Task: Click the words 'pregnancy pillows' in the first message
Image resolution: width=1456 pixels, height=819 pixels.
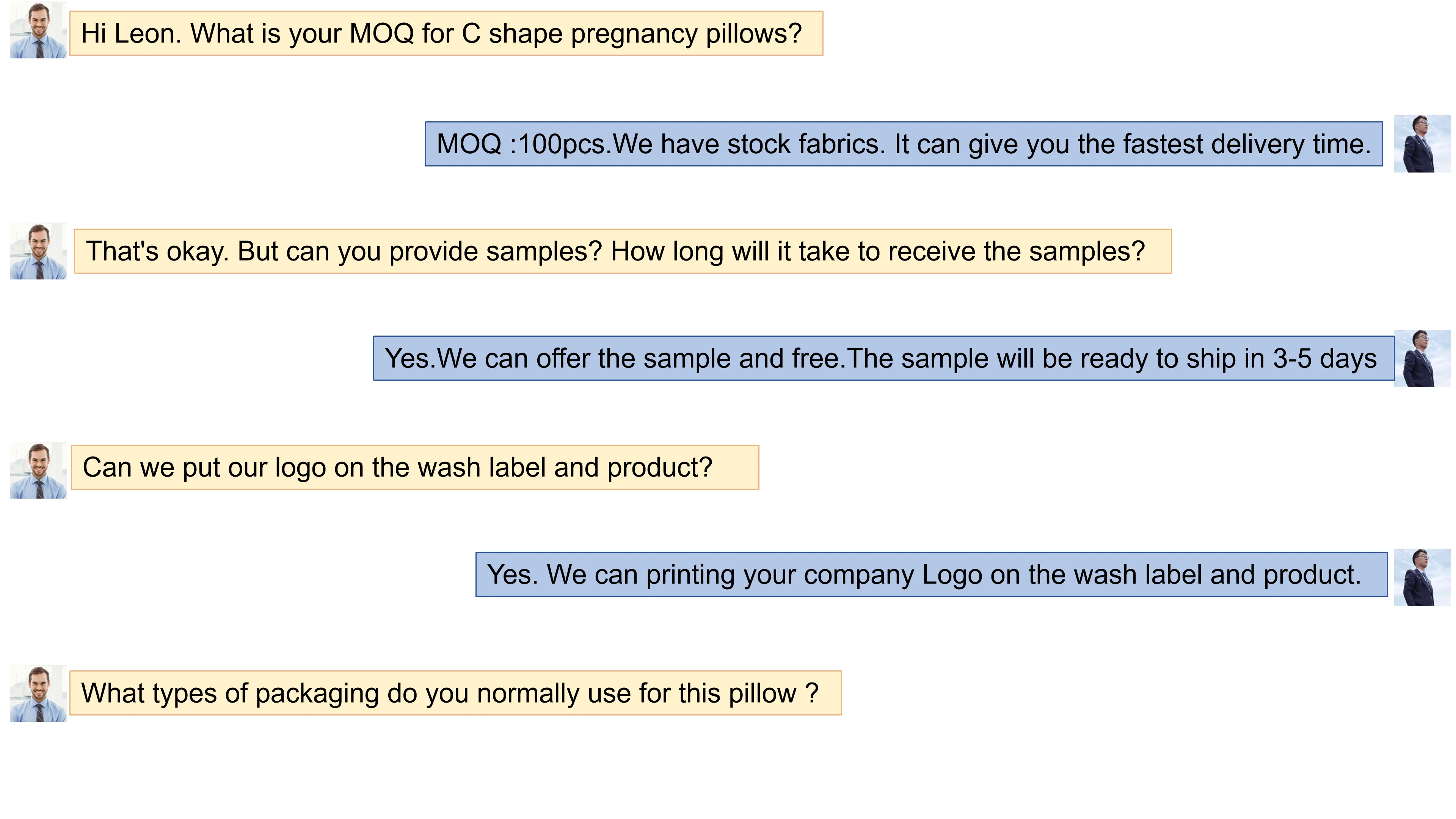Action: tap(686, 33)
